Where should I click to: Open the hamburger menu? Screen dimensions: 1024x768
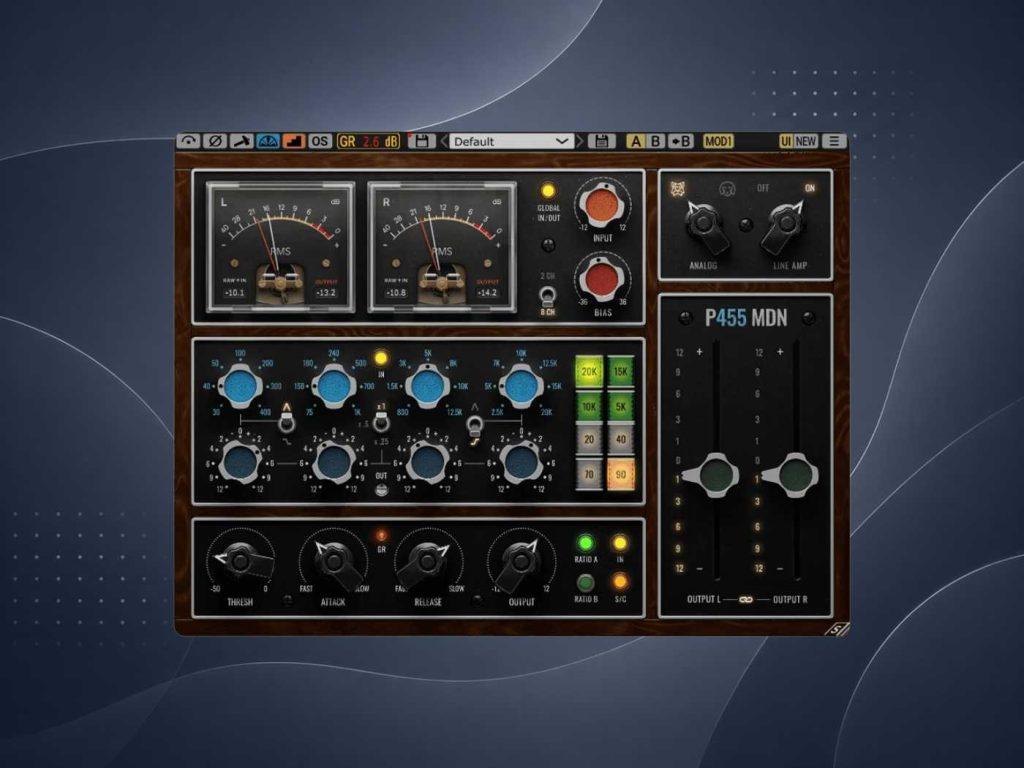(834, 141)
